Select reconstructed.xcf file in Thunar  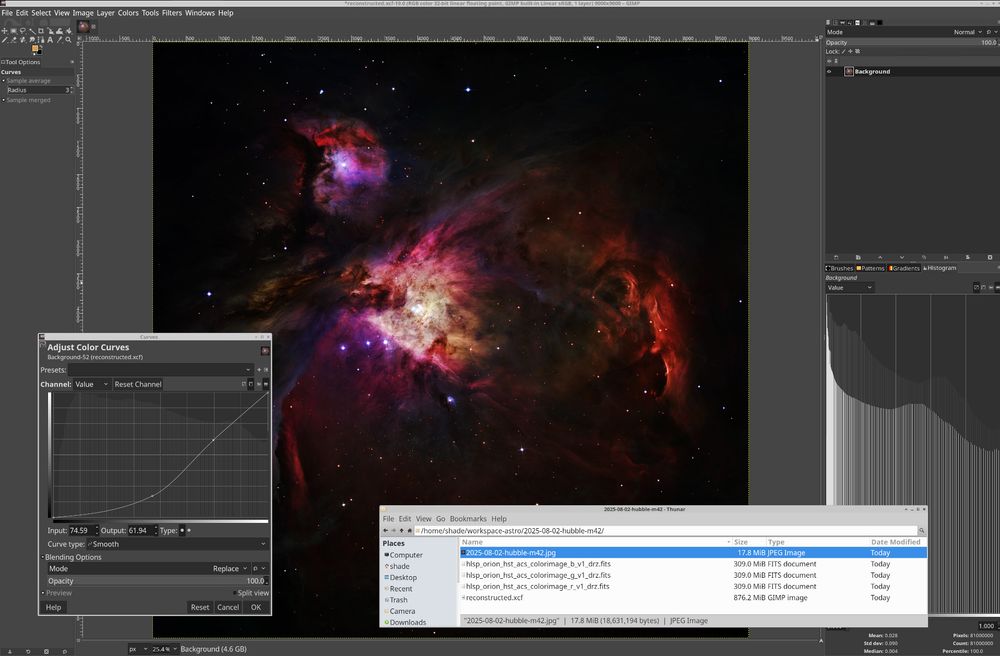[494, 598]
